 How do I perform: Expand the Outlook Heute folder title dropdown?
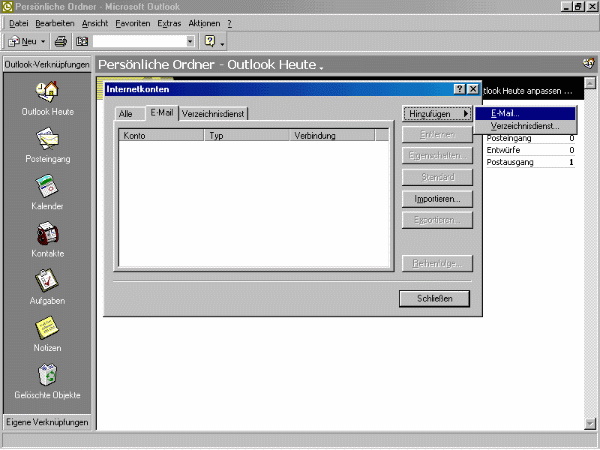click(x=321, y=68)
